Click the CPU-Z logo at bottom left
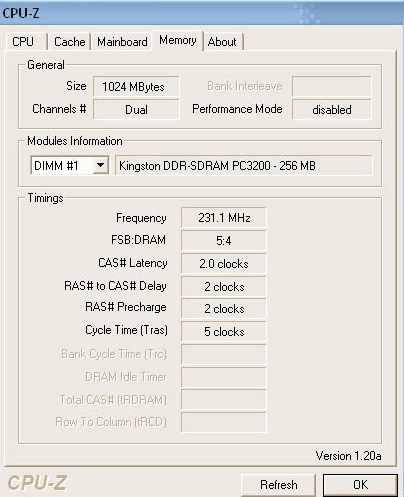 tap(37, 483)
